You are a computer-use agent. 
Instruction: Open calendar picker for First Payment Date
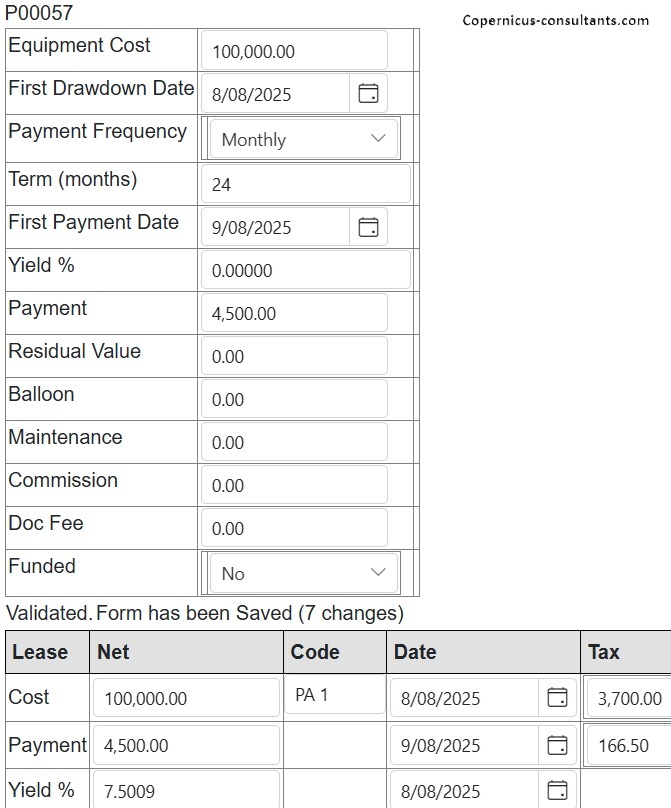(x=368, y=227)
